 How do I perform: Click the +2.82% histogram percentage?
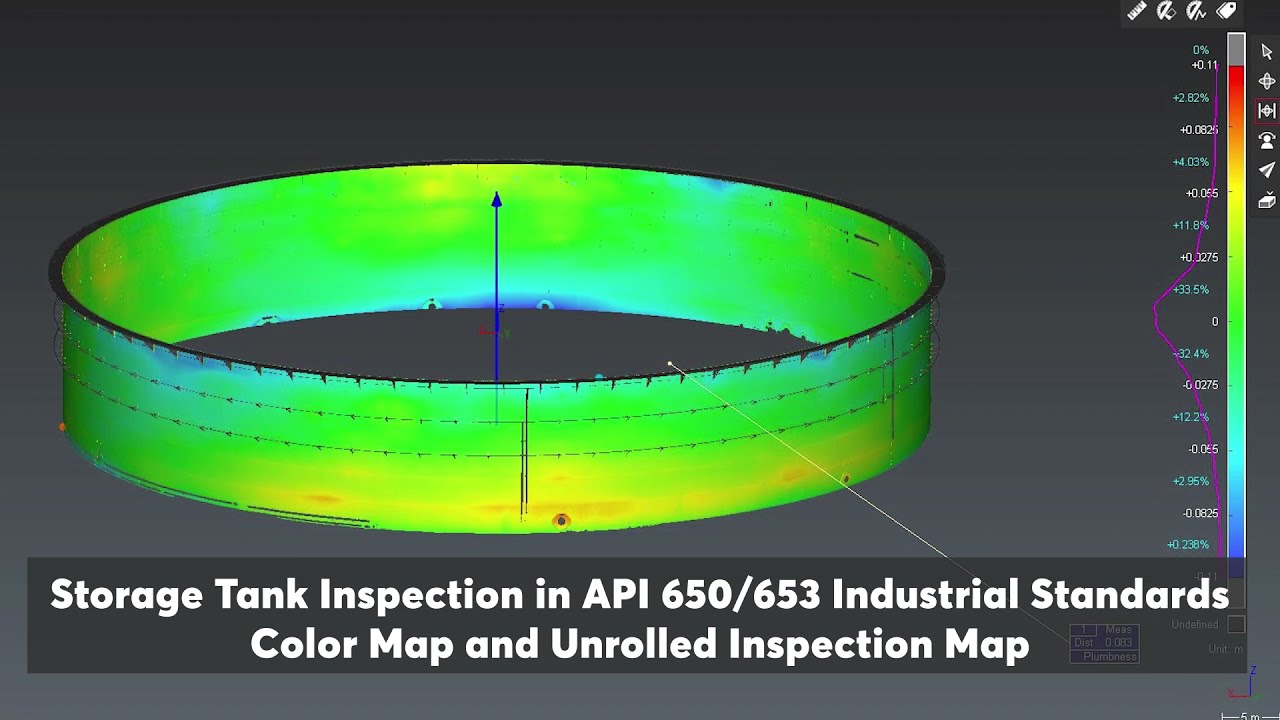point(1190,98)
